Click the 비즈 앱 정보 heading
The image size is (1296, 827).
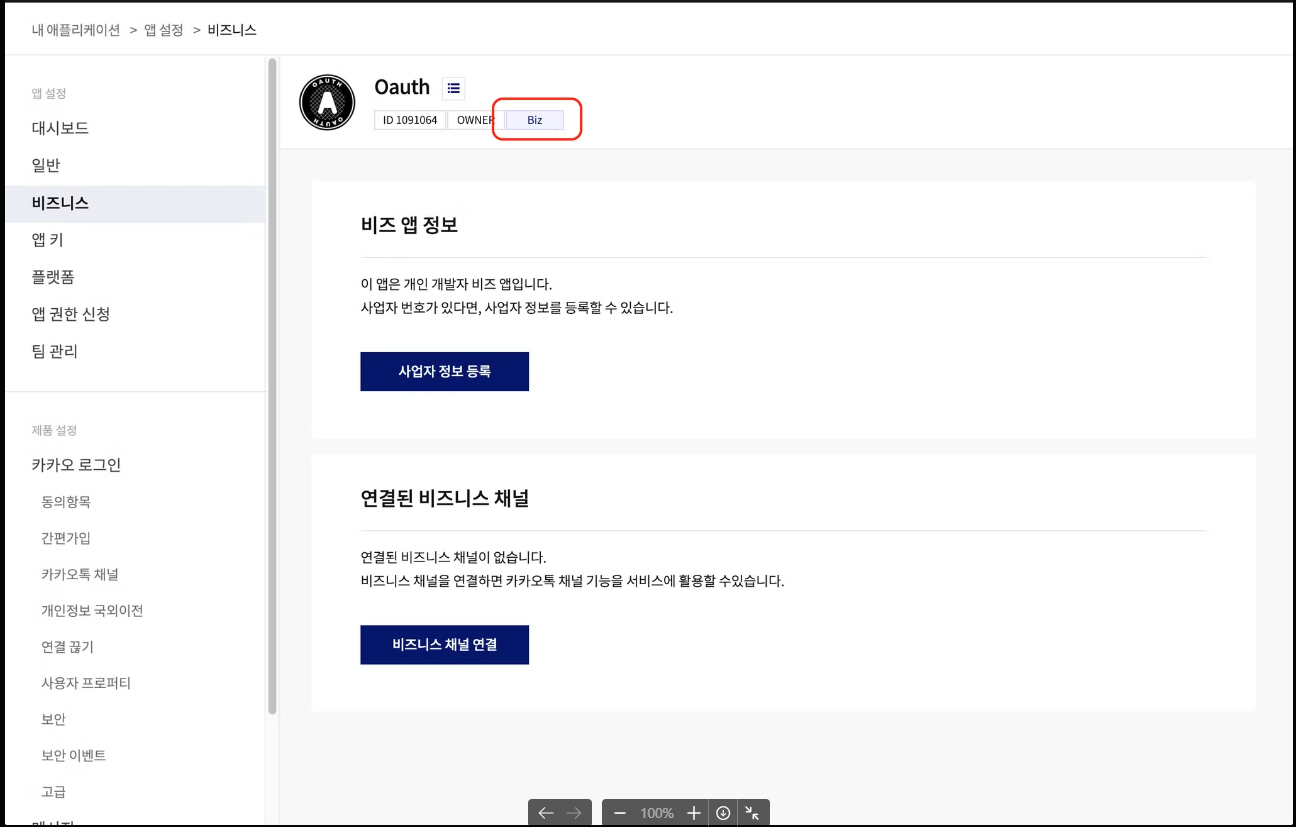click(x=409, y=225)
